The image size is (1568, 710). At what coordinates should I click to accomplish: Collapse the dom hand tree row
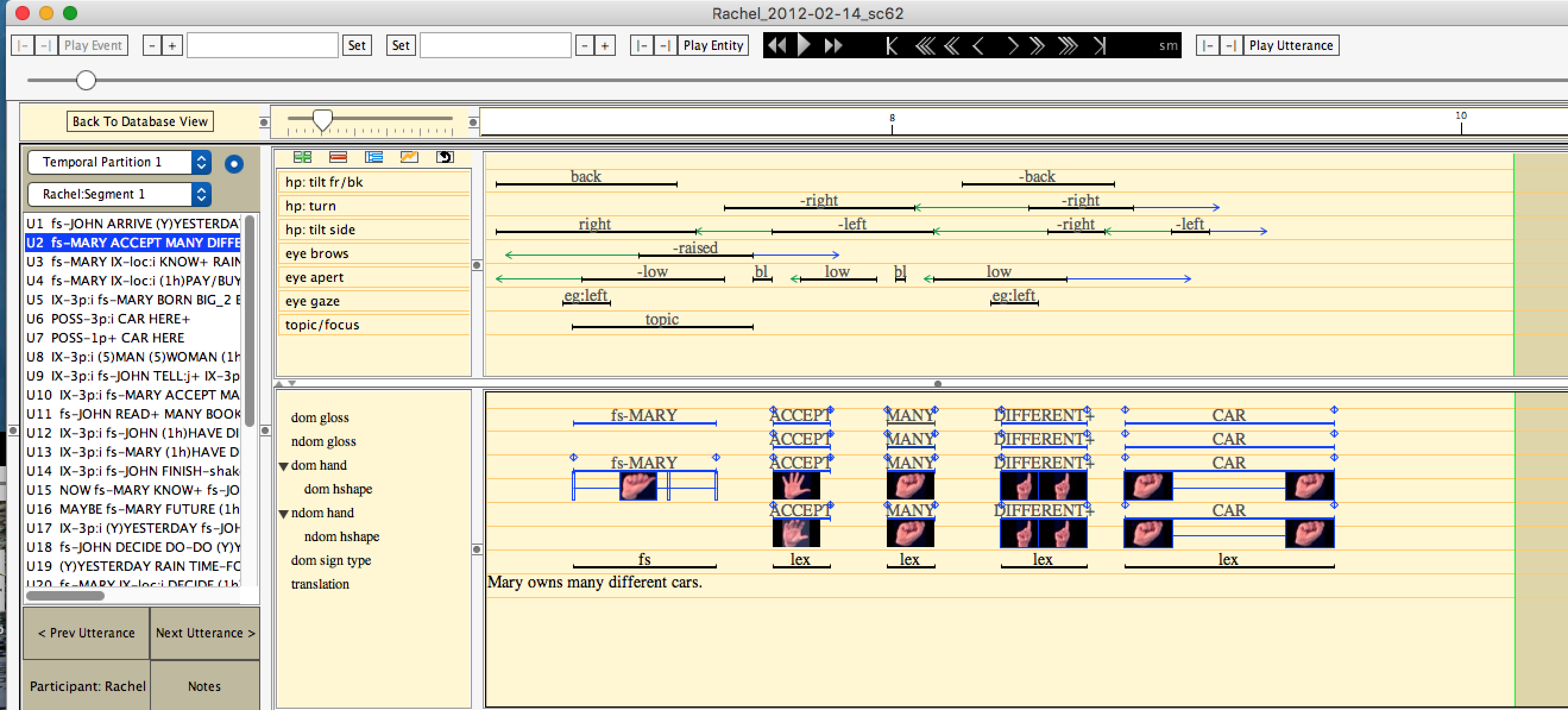pos(283,466)
